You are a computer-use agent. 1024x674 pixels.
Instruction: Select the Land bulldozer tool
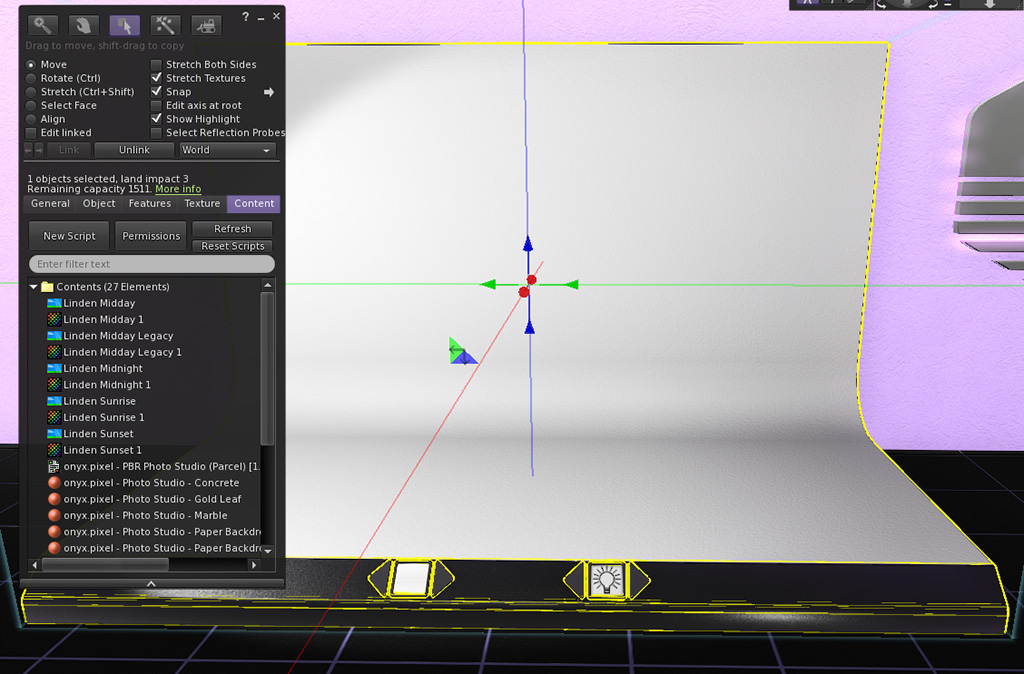point(206,25)
